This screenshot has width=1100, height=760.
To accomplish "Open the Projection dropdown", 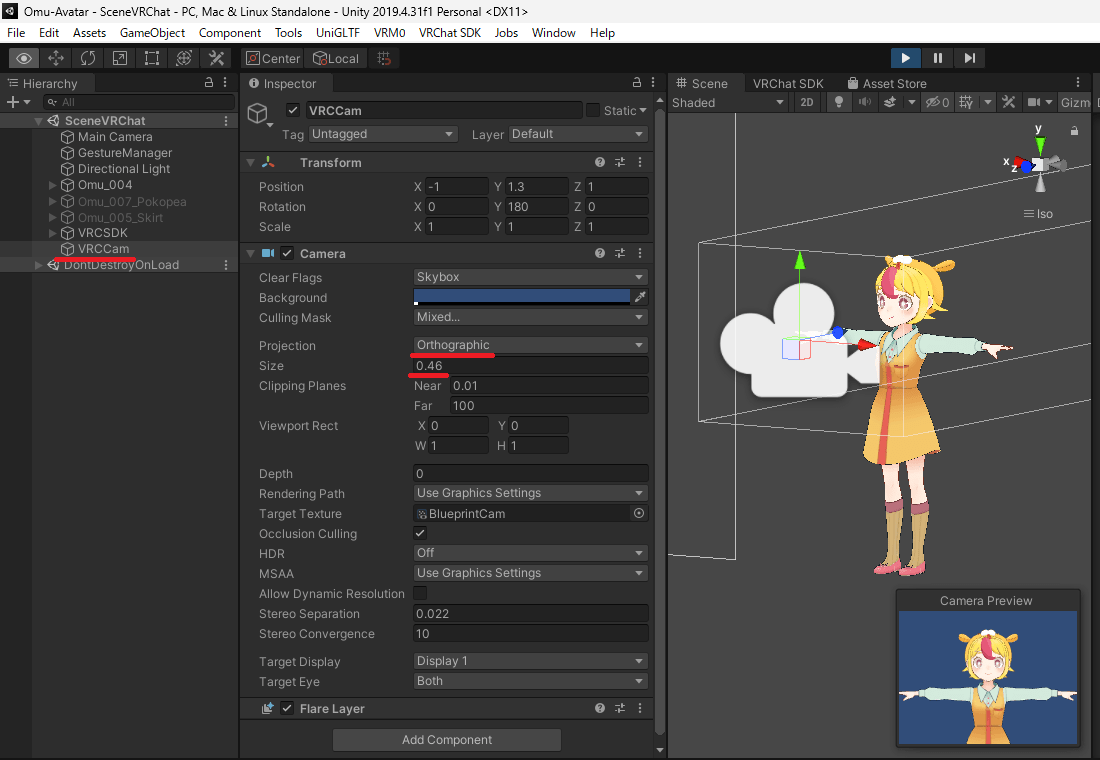I will point(530,345).
